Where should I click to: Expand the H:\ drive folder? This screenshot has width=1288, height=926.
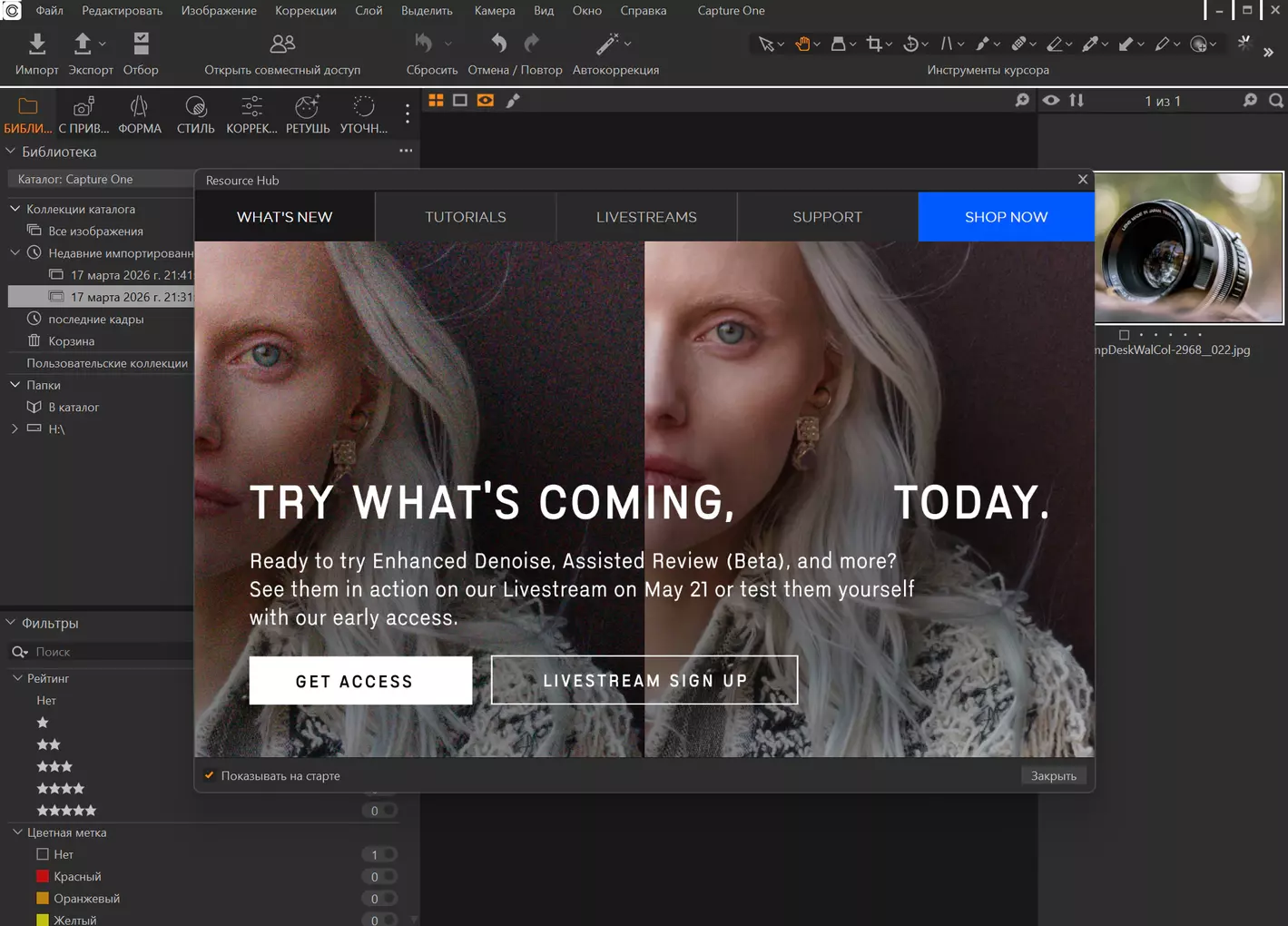coord(15,429)
